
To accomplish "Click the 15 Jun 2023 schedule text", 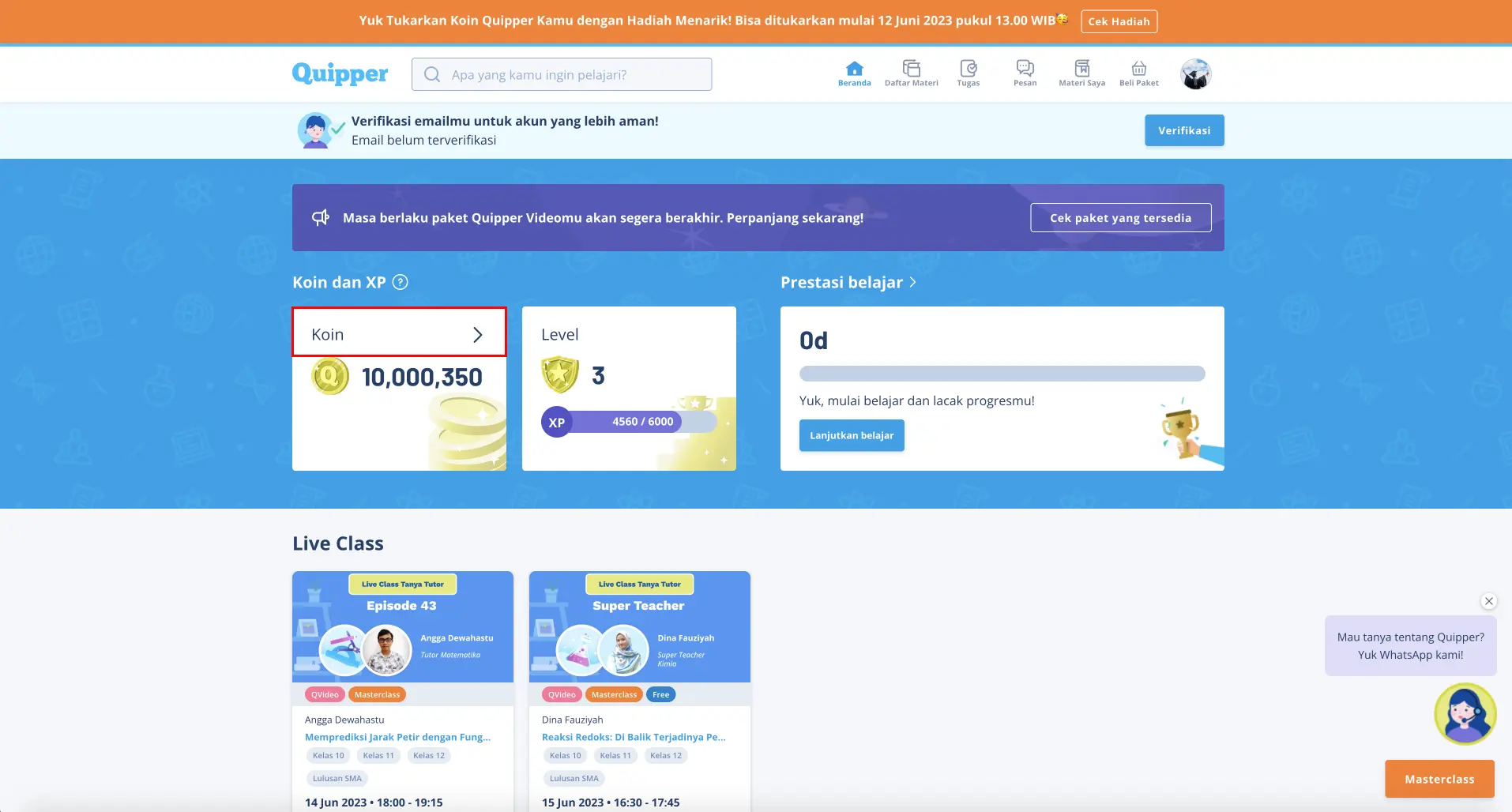I will click(x=611, y=803).
